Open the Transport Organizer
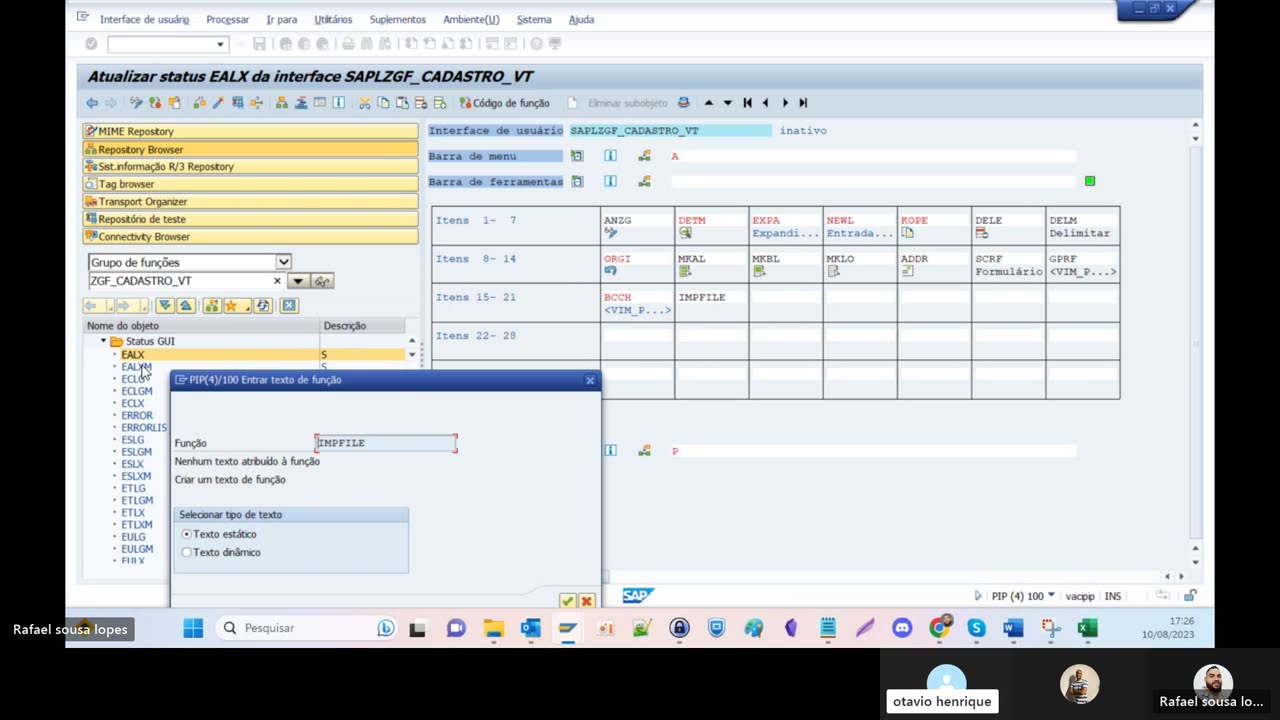Viewport: 1280px width, 720px height. point(250,201)
